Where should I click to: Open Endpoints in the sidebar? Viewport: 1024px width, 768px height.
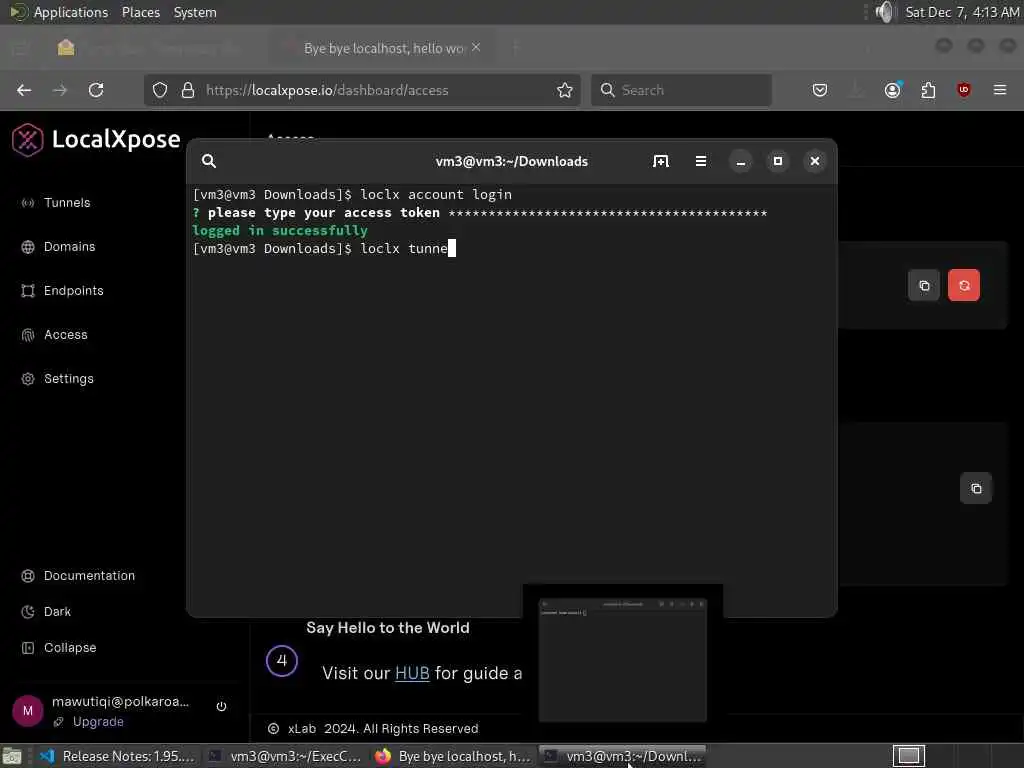pos(62,291)
